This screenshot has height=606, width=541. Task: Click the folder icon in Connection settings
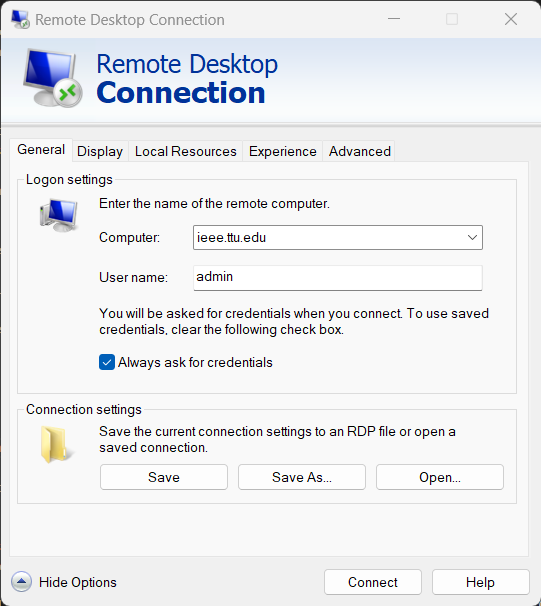[56, 444]
